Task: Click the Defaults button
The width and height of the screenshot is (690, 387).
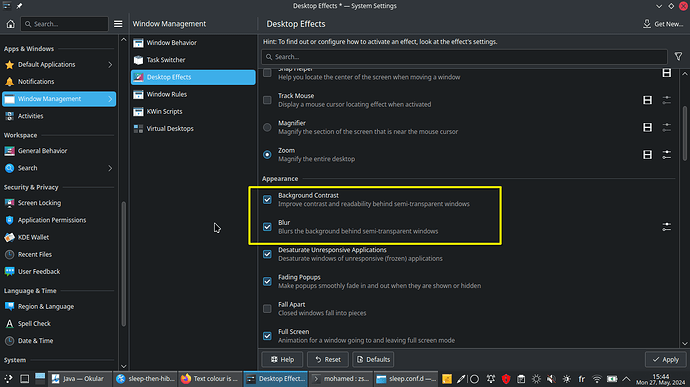Action: click(373, 359)
